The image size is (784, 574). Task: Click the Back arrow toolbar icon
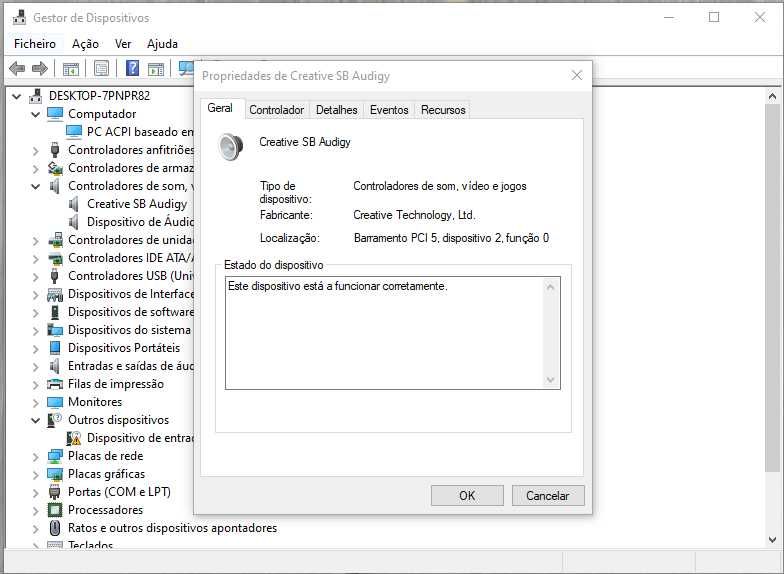coord(17,68)
